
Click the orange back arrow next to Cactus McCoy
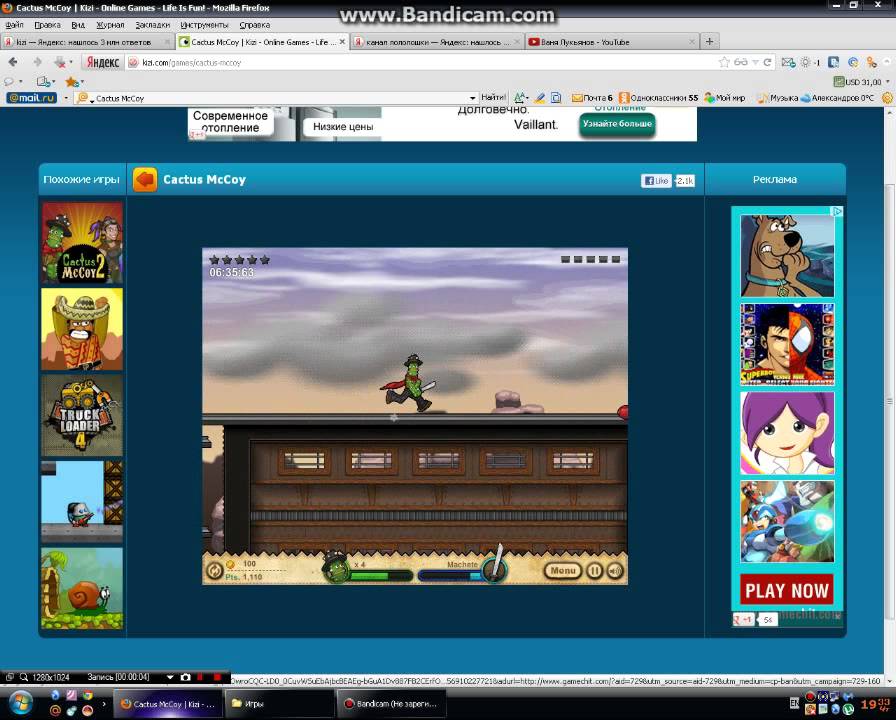click(x=145, y=179)
